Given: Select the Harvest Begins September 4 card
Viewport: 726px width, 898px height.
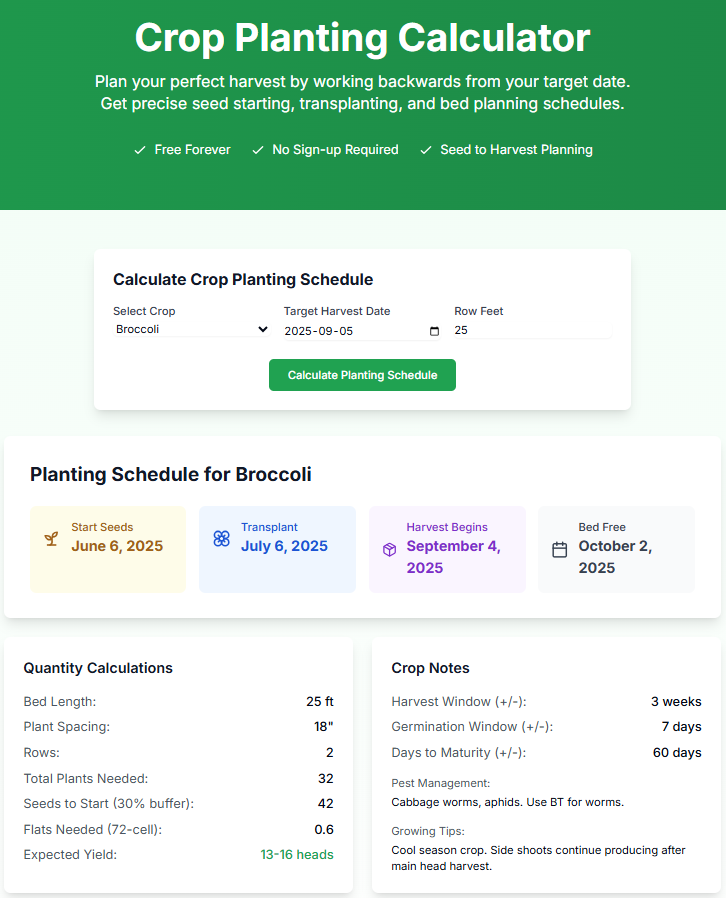Looking at the screenshot, I should point(447,549).
